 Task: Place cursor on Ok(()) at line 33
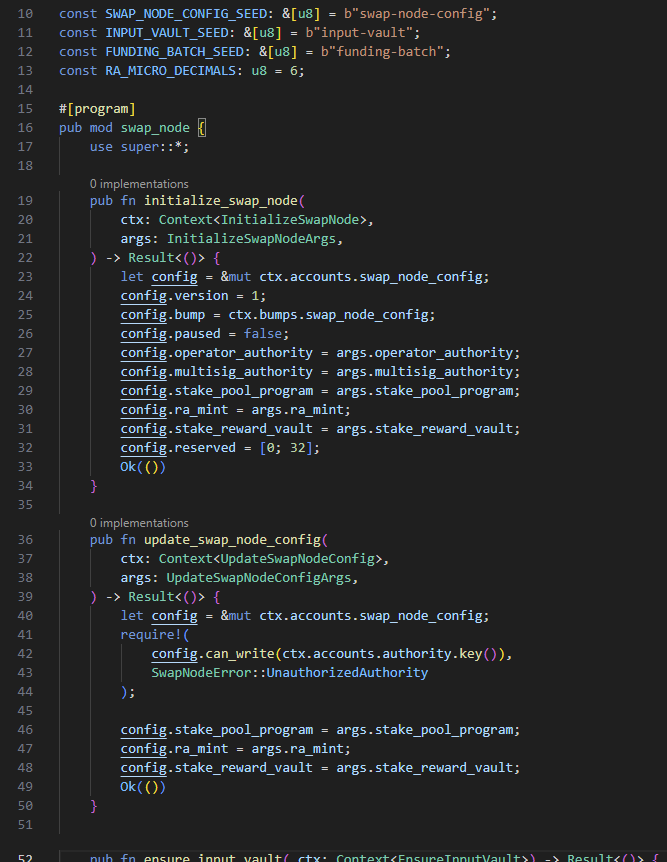point(143,467)
